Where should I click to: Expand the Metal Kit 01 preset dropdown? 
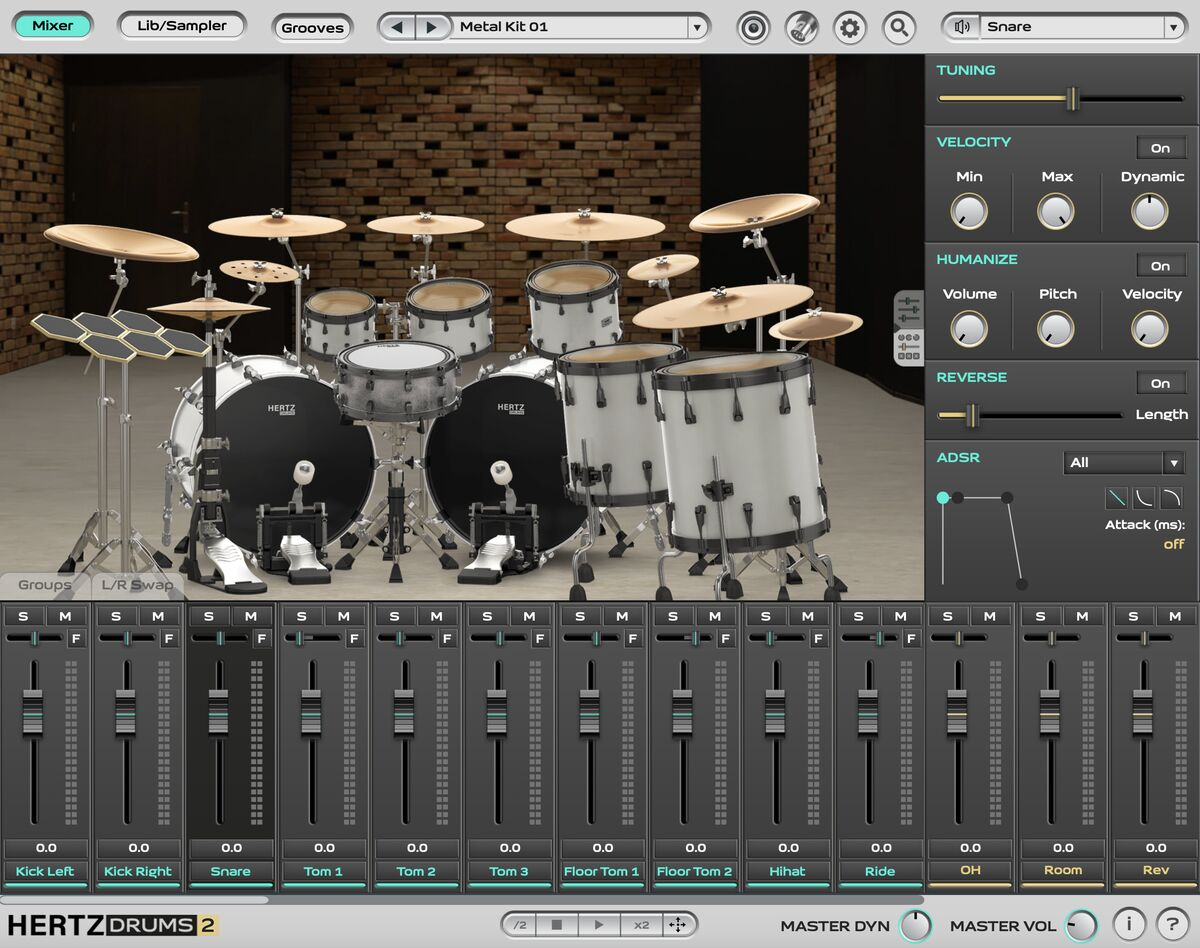click(697, 27)
